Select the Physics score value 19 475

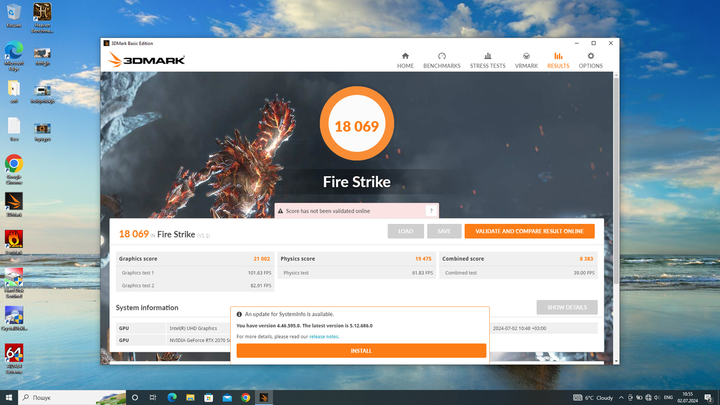423,259
